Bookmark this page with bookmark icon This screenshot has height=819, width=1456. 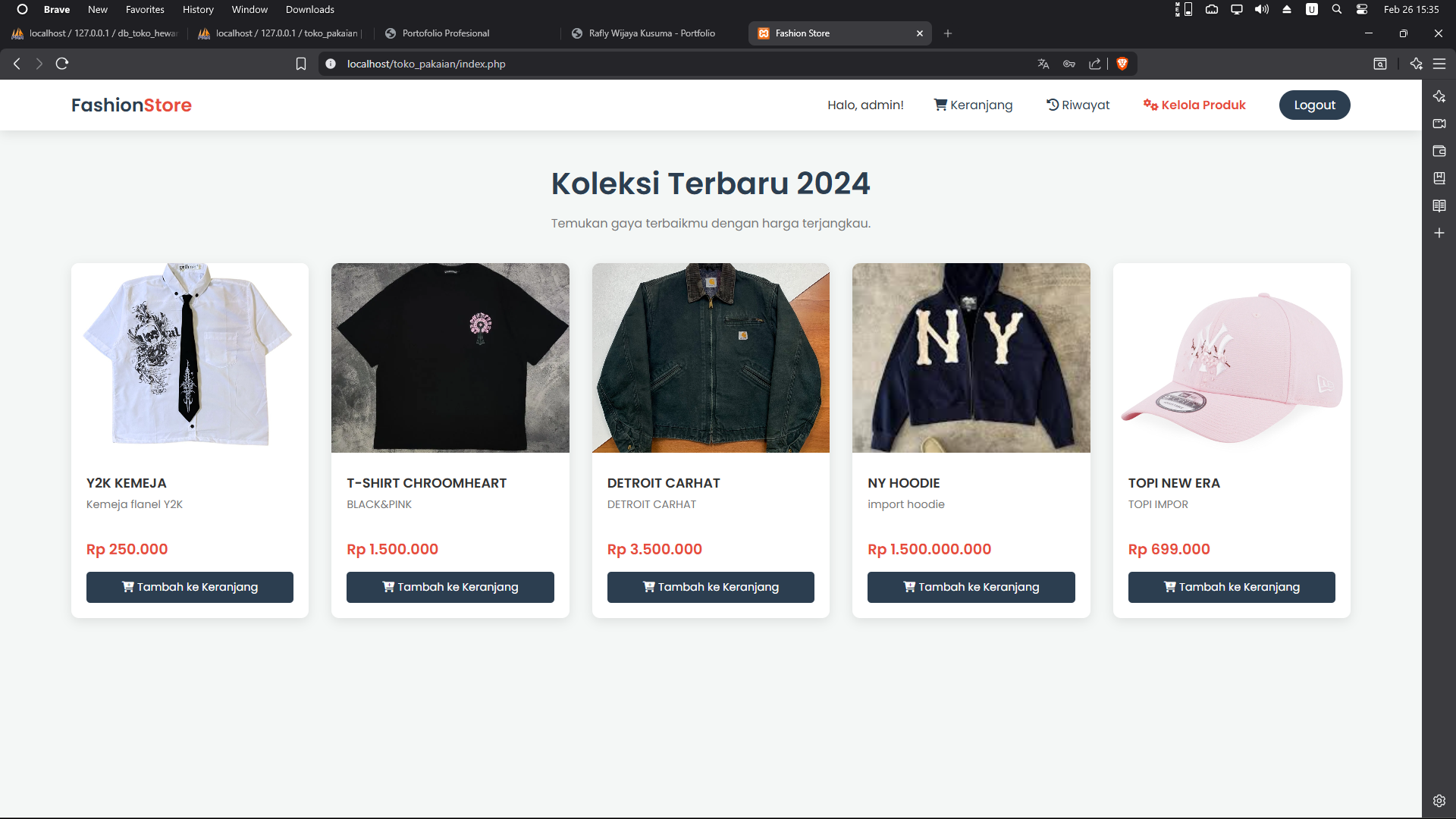(x=301, y=64)
